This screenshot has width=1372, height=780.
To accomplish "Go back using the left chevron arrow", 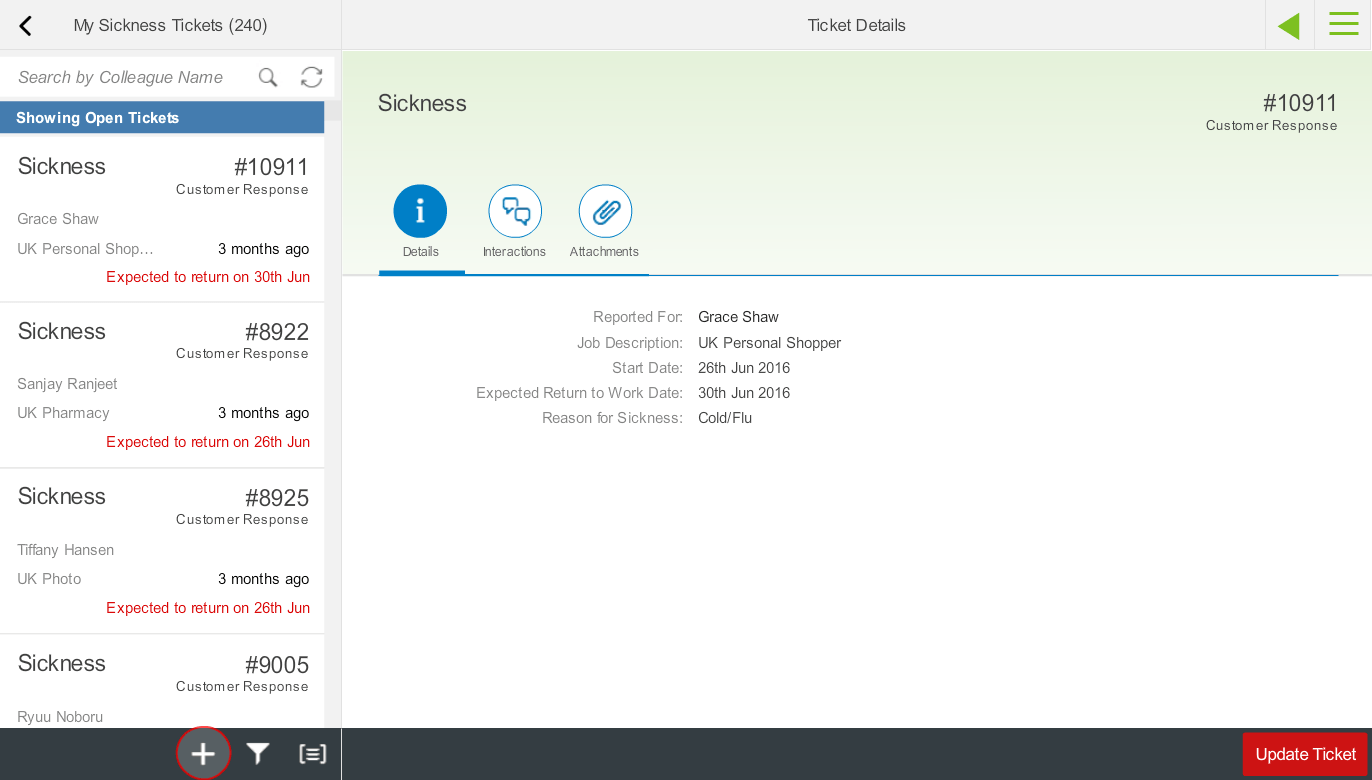I will click(26, 26).
